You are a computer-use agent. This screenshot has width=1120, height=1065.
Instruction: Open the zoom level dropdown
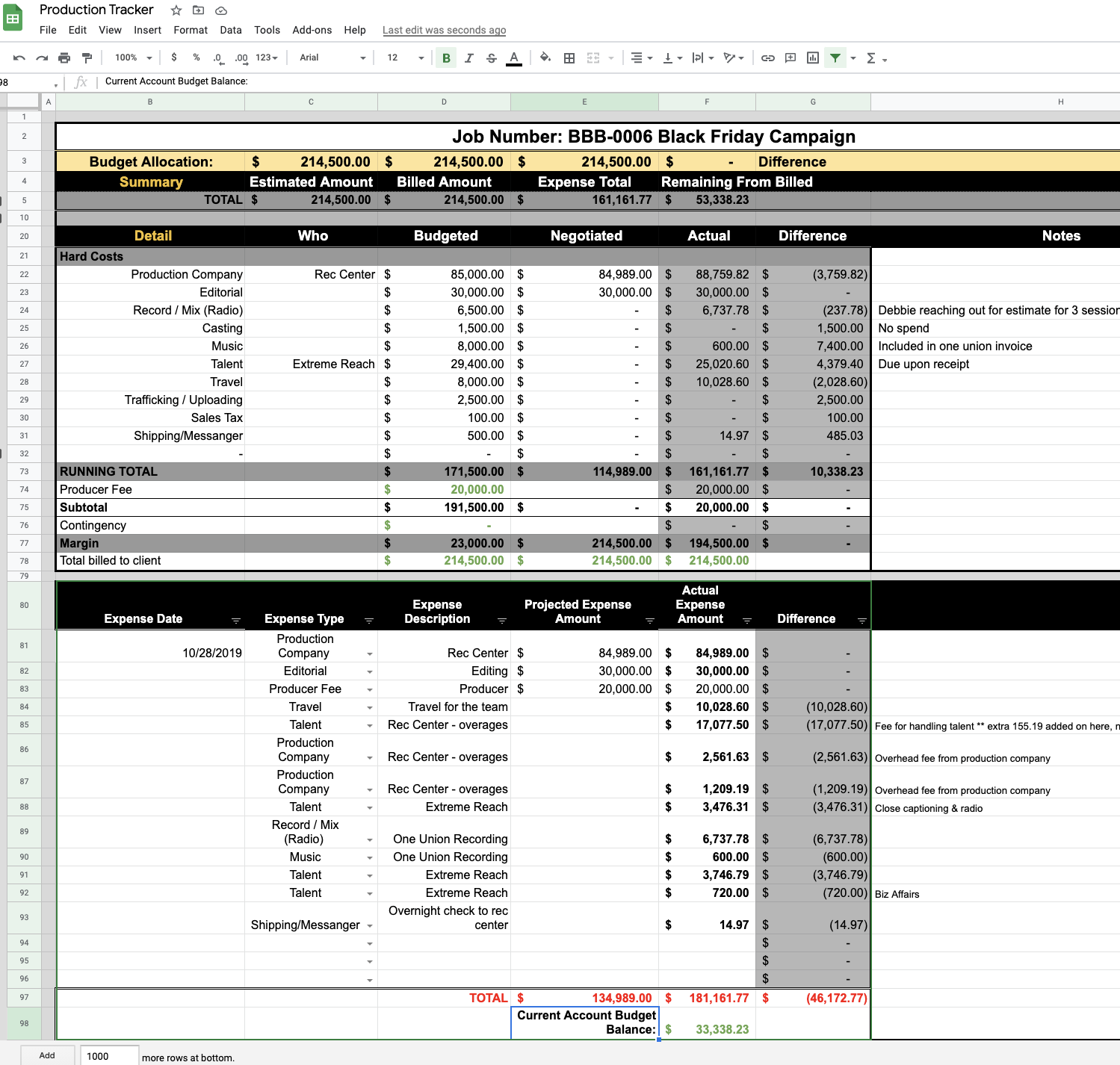pos(133,58)
